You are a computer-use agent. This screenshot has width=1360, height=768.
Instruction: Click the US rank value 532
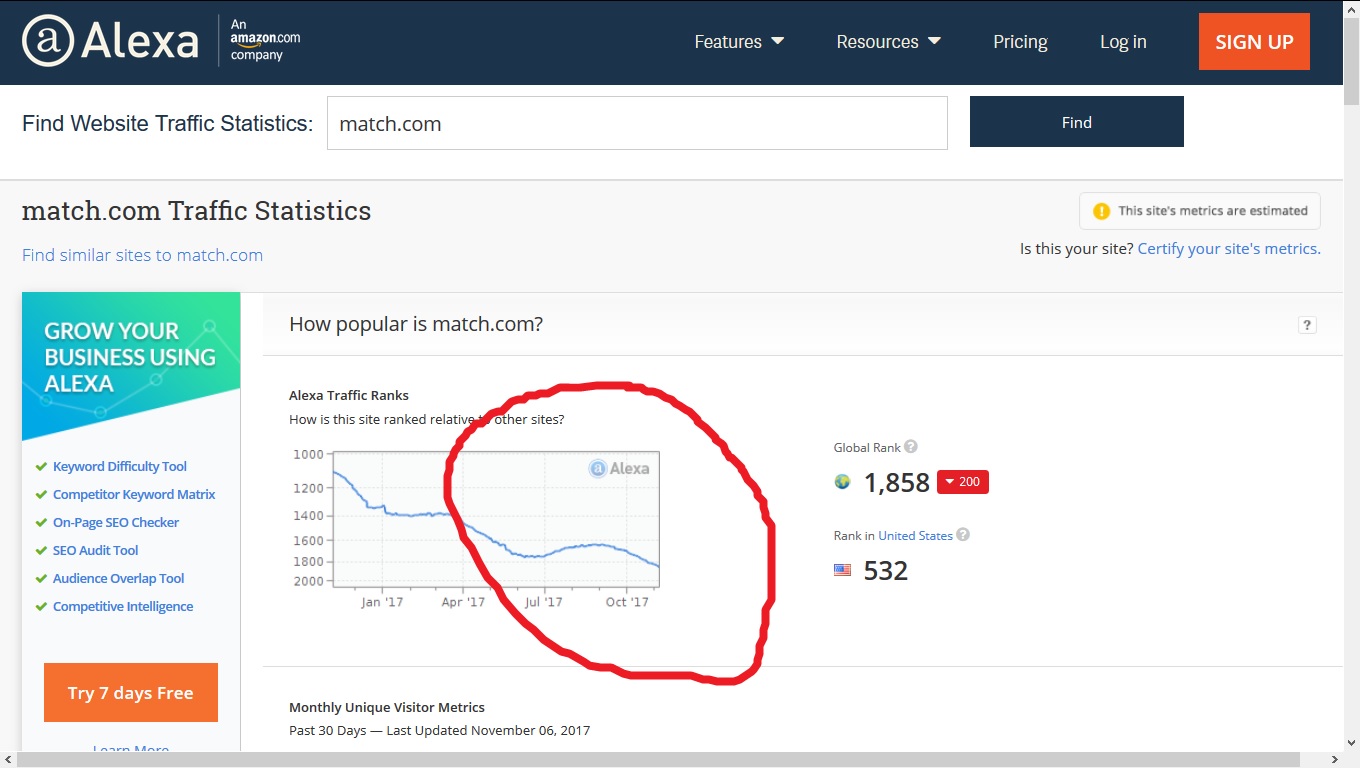(x=886, y=571)
